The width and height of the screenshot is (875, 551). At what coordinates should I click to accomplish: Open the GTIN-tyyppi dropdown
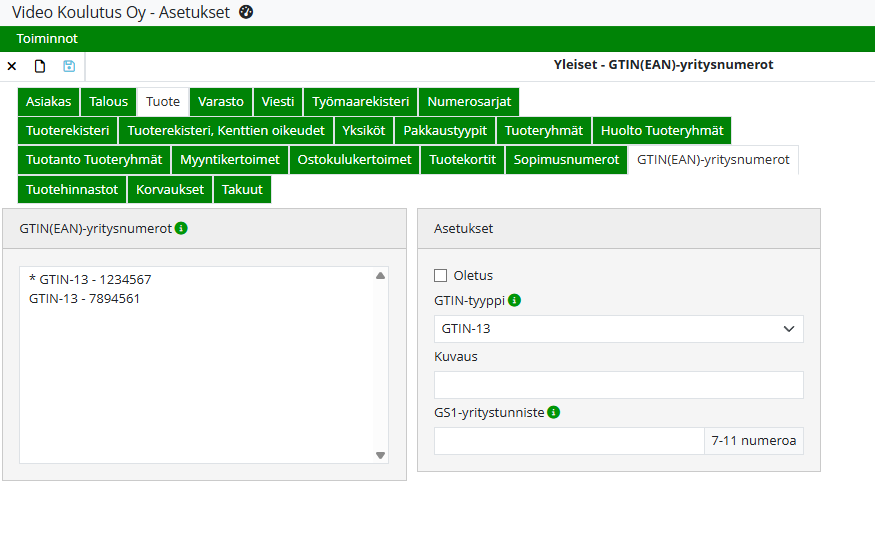618,329
